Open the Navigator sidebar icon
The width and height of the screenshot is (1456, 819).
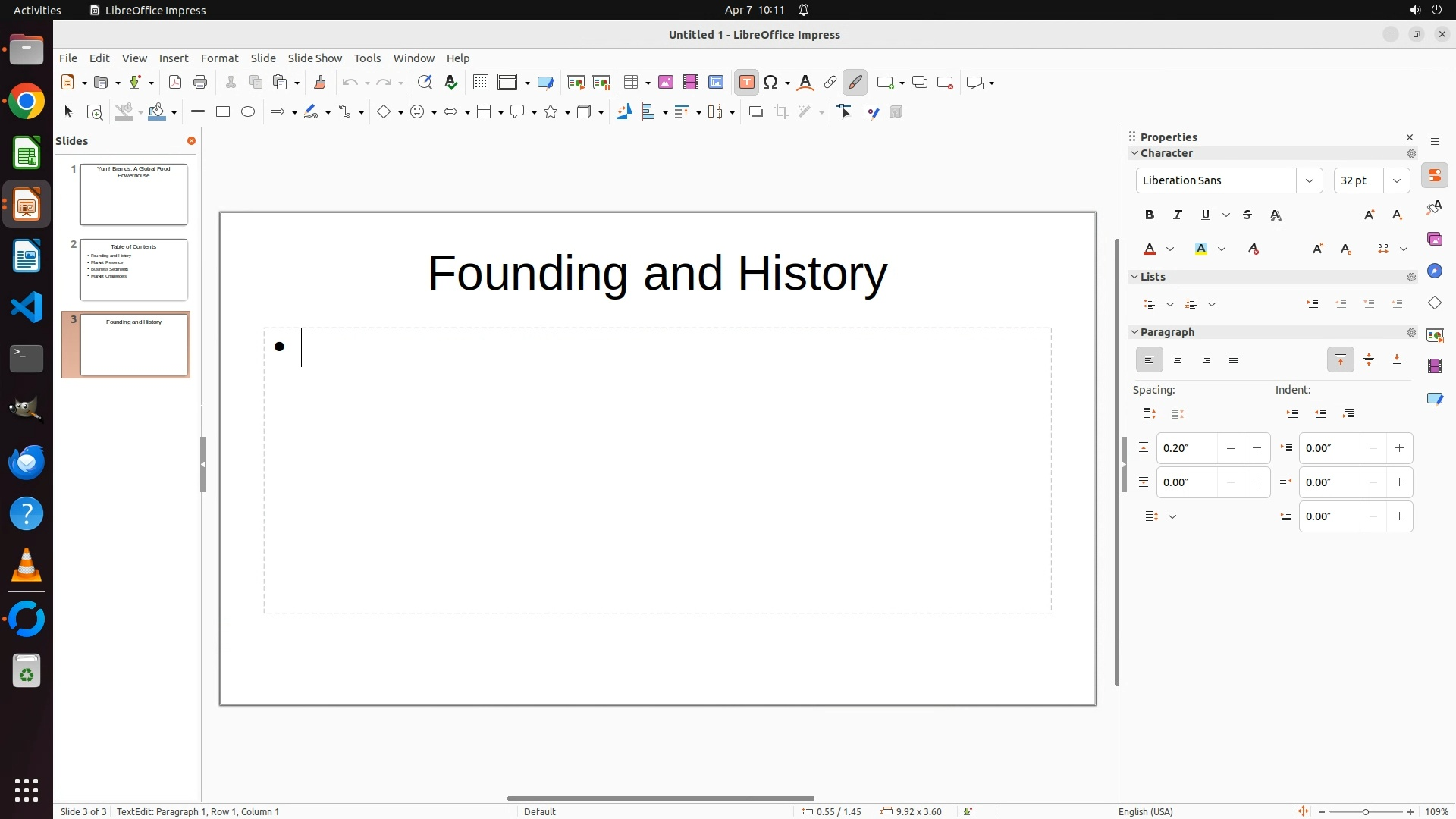click(x=1435, y=271)
